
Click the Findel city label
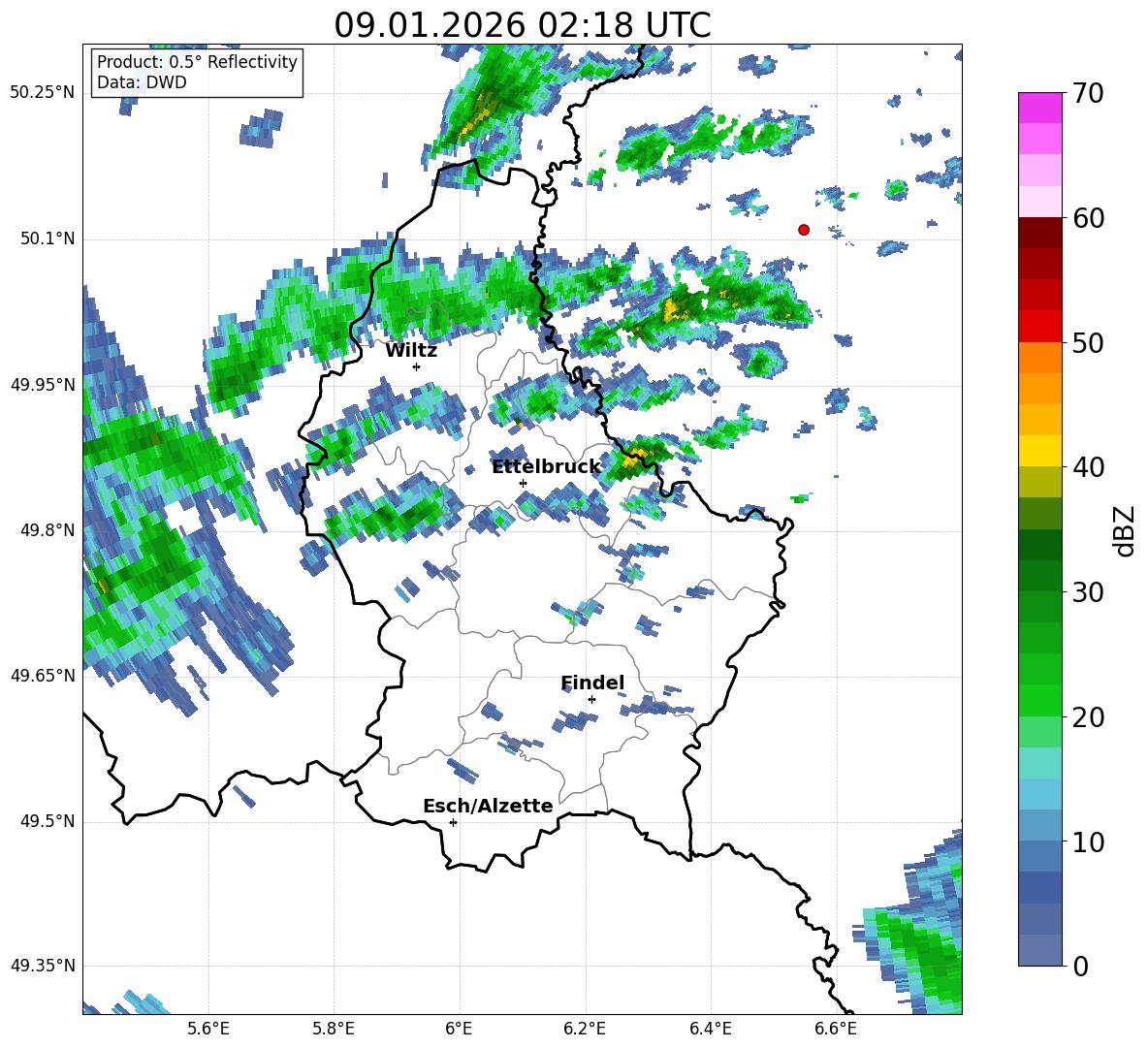[592, 683]
